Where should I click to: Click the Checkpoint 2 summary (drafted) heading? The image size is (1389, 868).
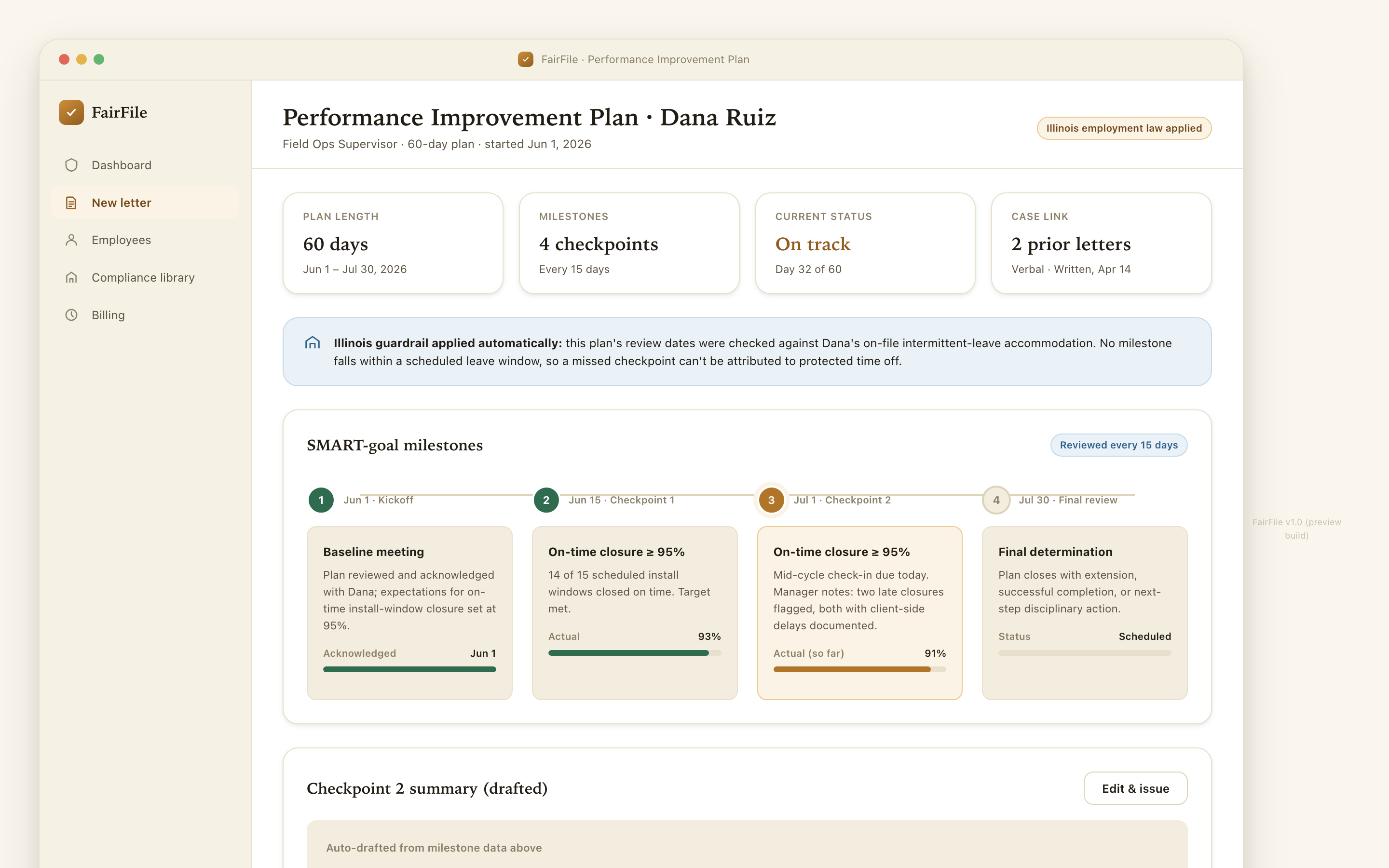click(x=427, y=789)
